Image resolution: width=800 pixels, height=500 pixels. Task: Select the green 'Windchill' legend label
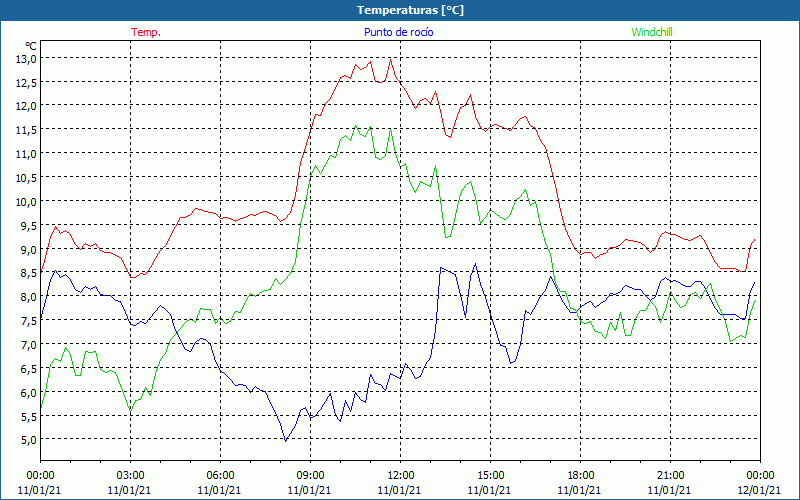pyautogui.click(x=652, y=32)
